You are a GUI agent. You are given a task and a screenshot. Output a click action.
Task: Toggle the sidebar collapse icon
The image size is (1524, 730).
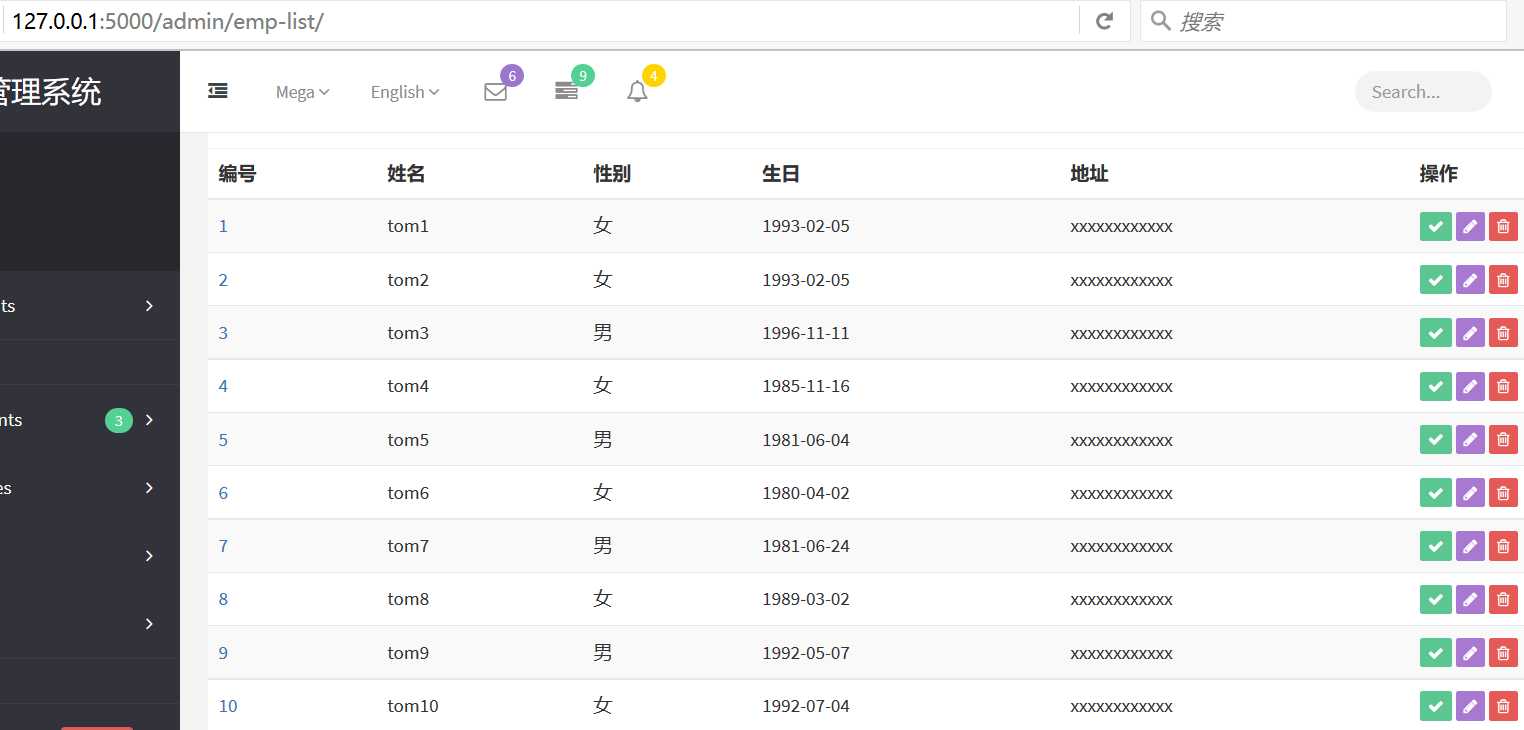(218, 91)
